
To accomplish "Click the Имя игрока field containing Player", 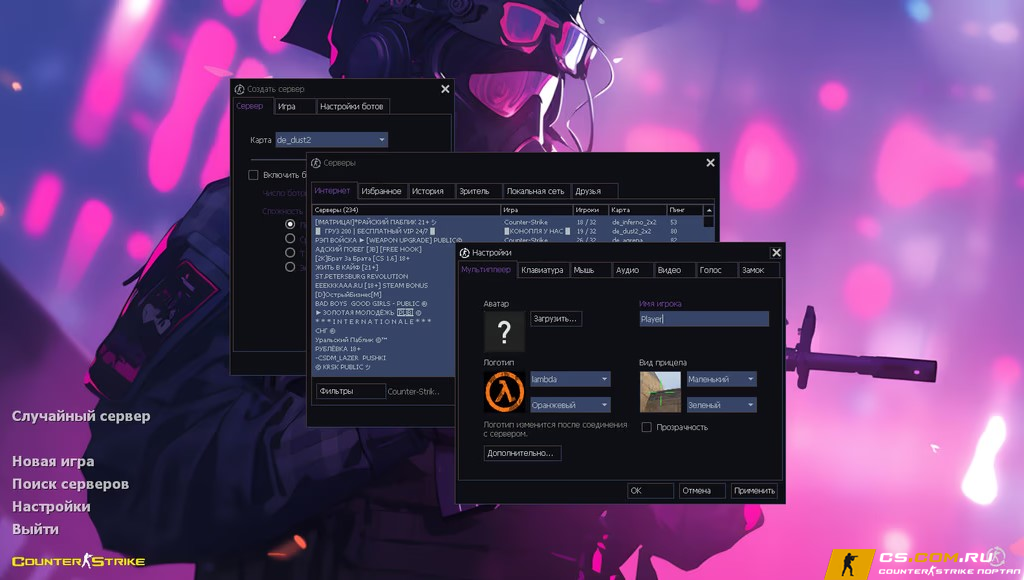I will (x=704, y=319).
